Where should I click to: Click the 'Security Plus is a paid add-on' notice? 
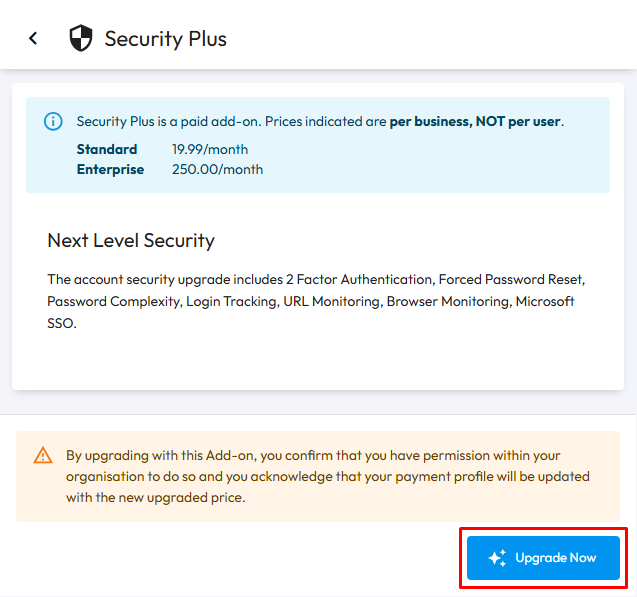coord(169,121)
